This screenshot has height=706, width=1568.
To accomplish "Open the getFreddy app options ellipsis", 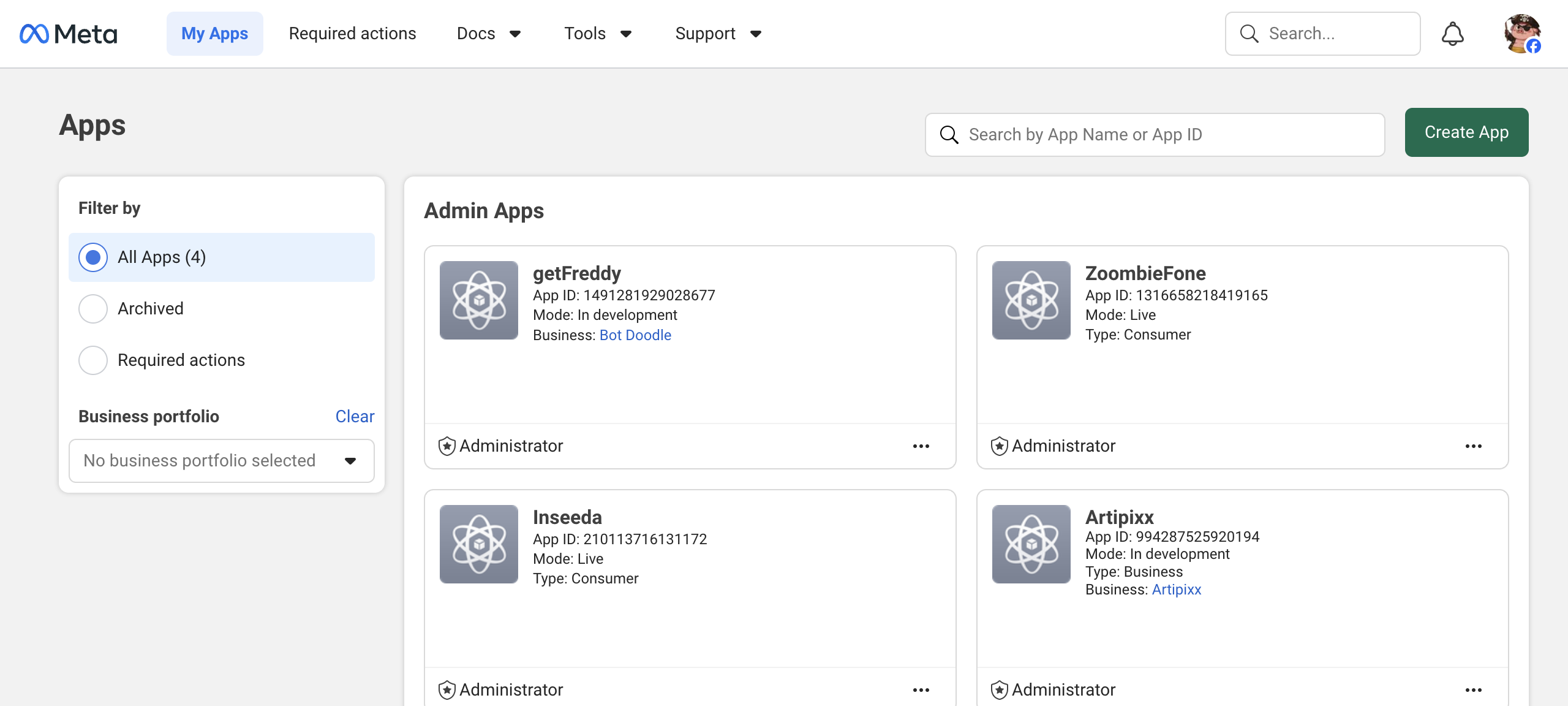I will point(921,446).
